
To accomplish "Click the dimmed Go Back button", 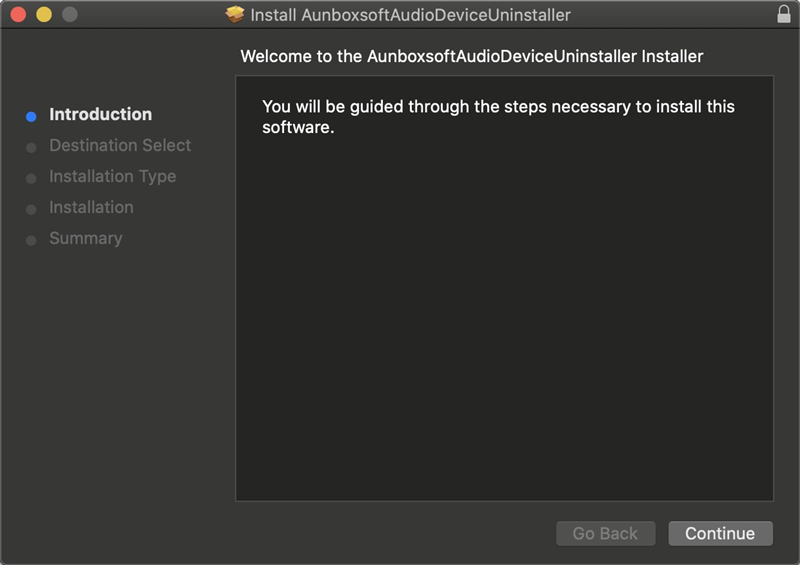I will [x=606, y=533].
